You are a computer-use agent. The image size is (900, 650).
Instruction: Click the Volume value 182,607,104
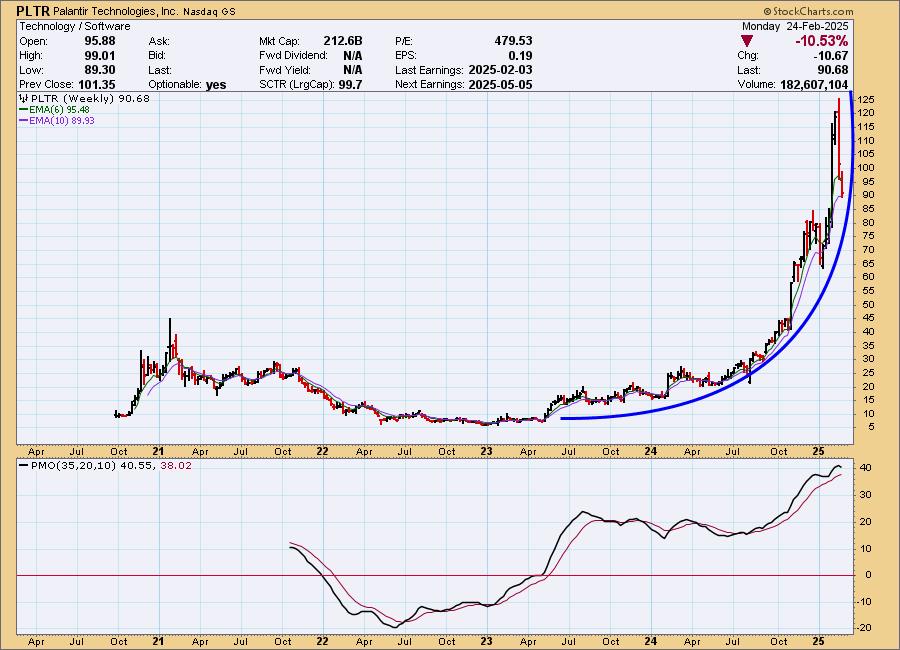click(814, 84)
